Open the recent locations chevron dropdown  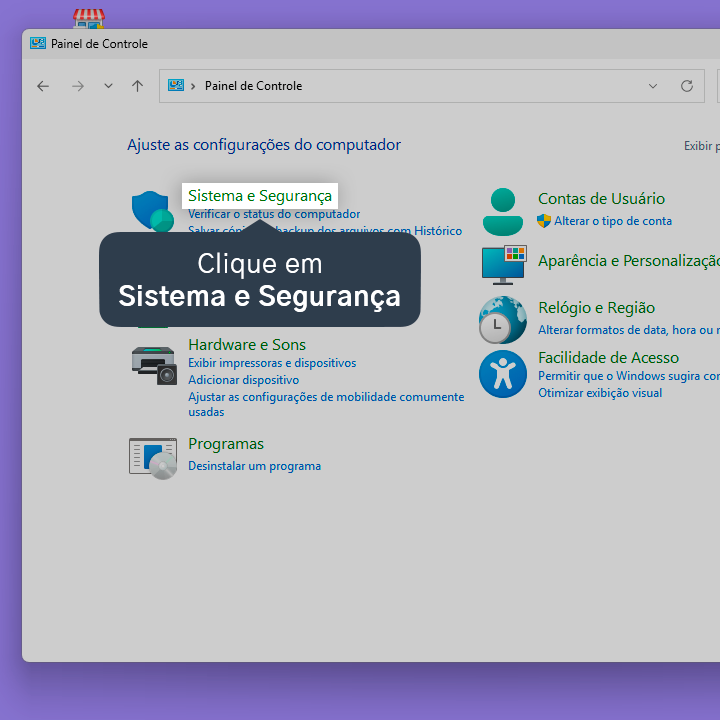click(108, 86)
